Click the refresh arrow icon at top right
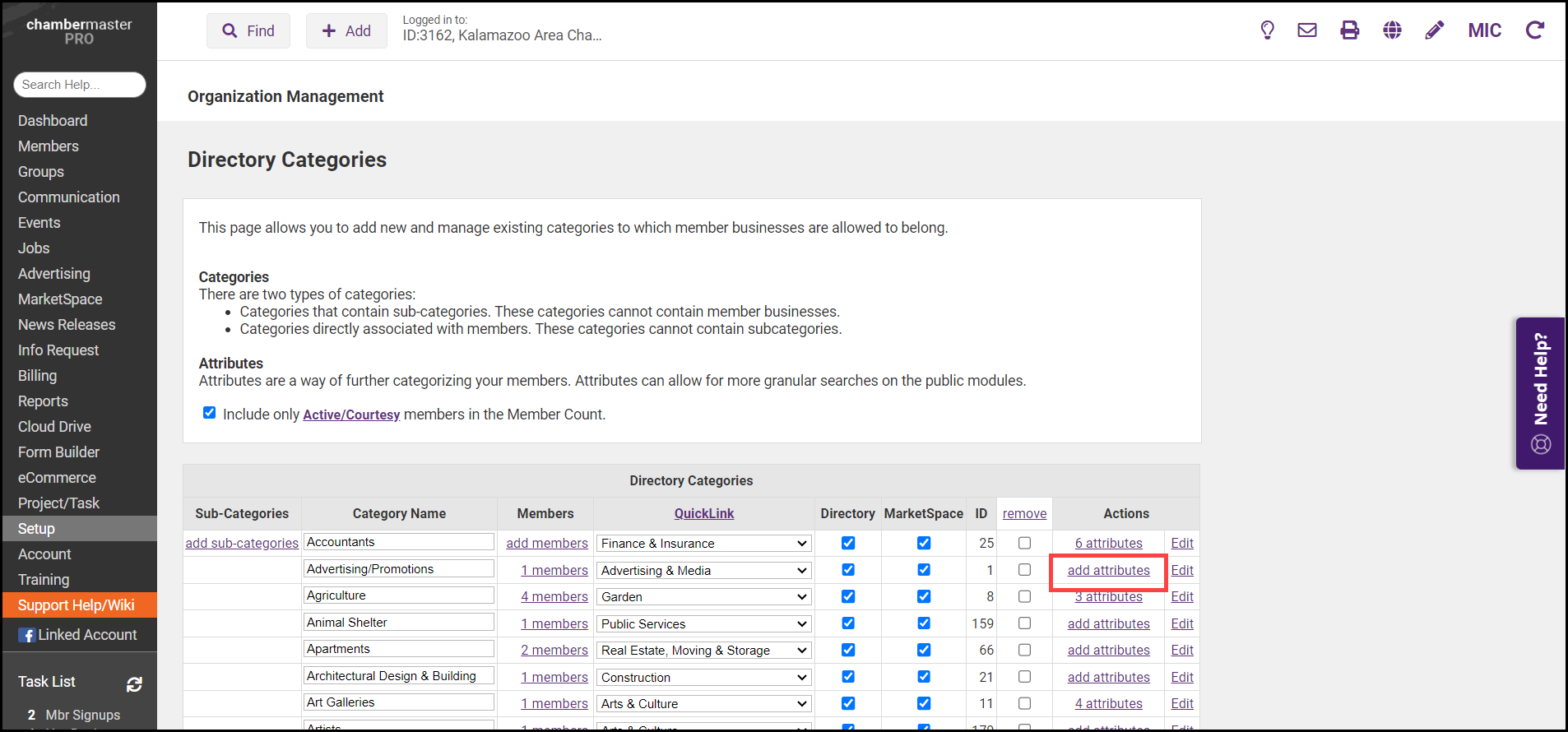The width and height of the screenshot is (1568, 732). (1535, 30)
